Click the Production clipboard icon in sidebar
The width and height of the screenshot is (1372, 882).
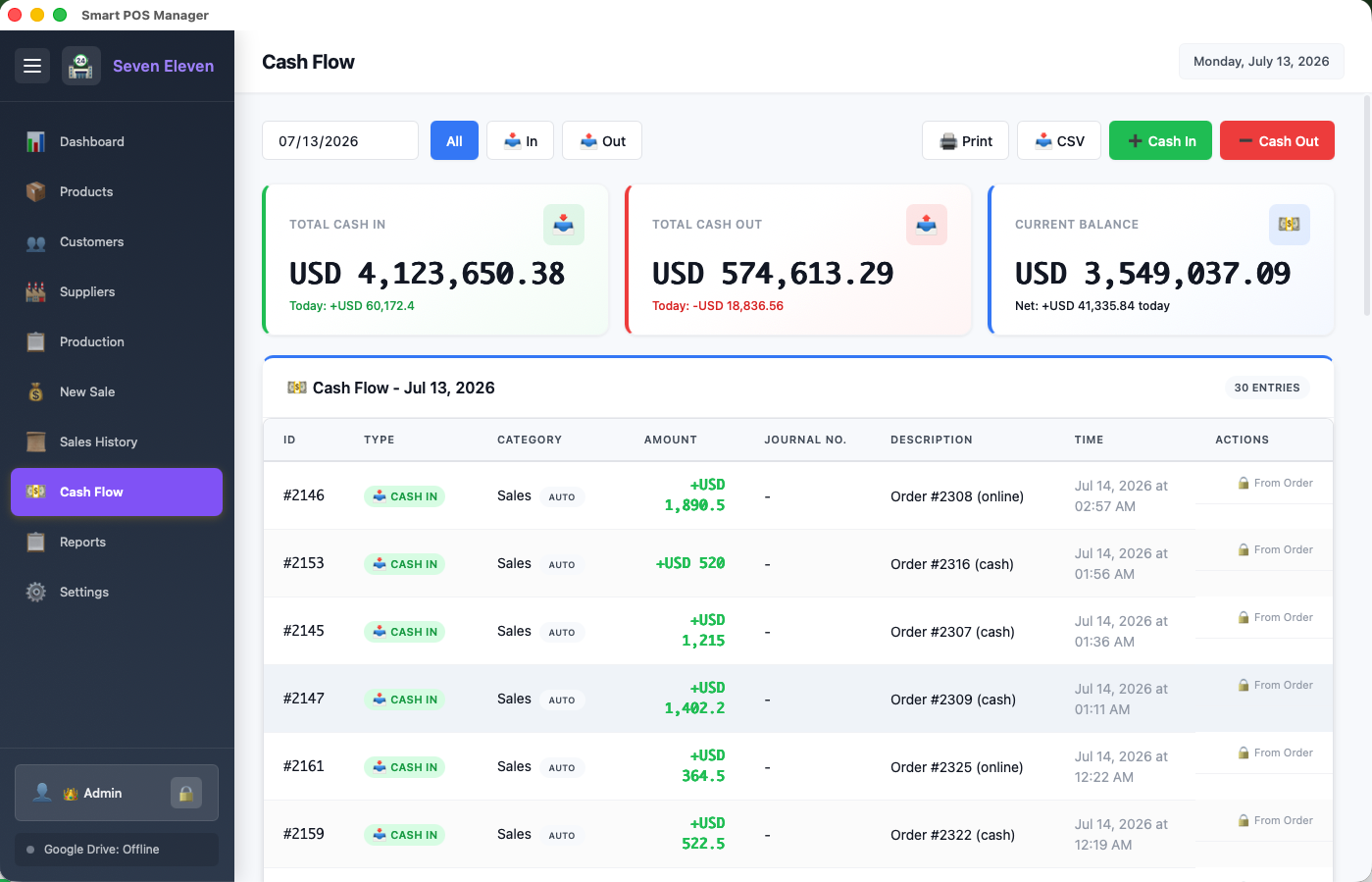coord(36,341)
